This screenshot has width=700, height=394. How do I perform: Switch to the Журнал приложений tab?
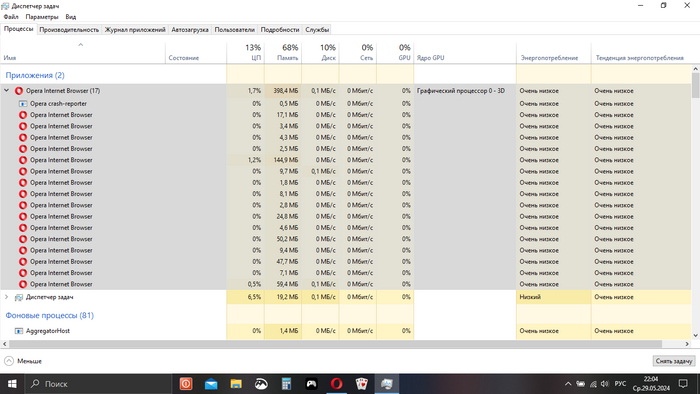[135, 29]
